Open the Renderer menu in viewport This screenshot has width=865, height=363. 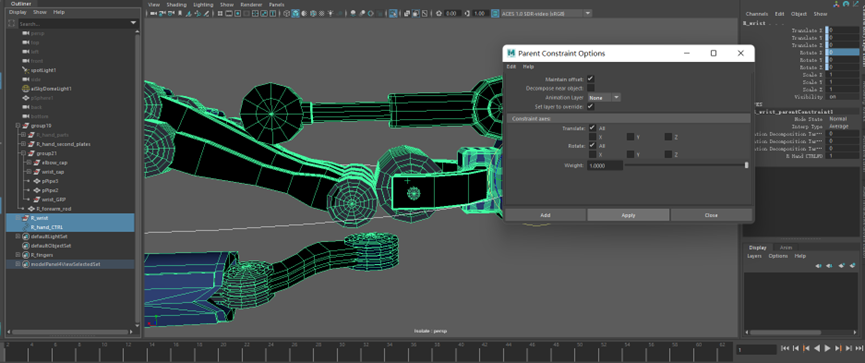tap(251, 4)
